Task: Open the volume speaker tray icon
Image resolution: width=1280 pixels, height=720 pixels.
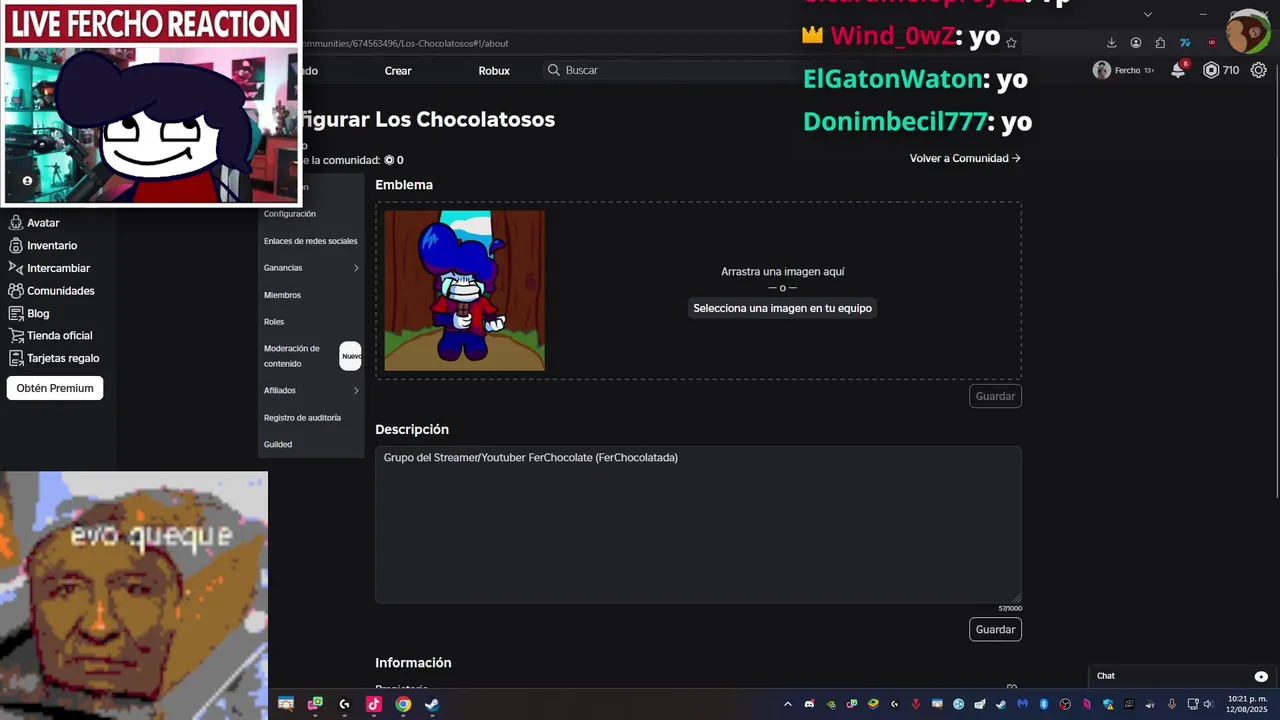Action: tap(1208, 704)
